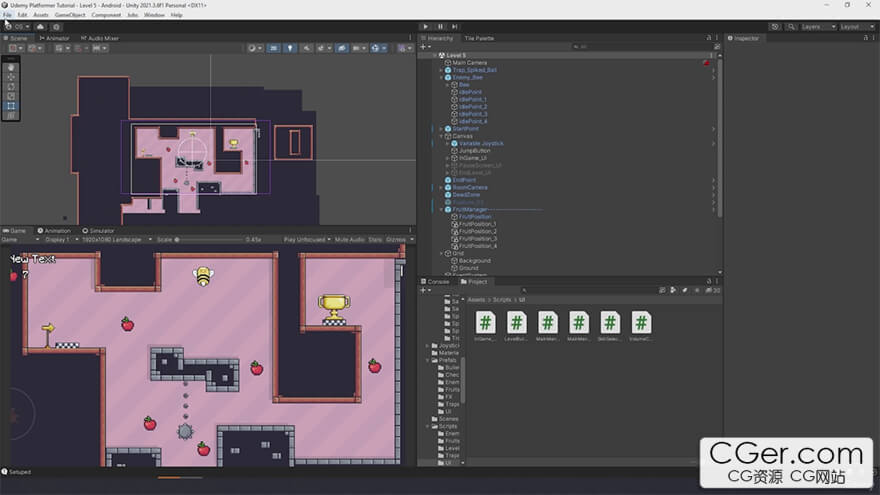This screenshot has height=495, width=880.
Task: Switch to the Audio Mixer tab
Action: coord(100,38)
